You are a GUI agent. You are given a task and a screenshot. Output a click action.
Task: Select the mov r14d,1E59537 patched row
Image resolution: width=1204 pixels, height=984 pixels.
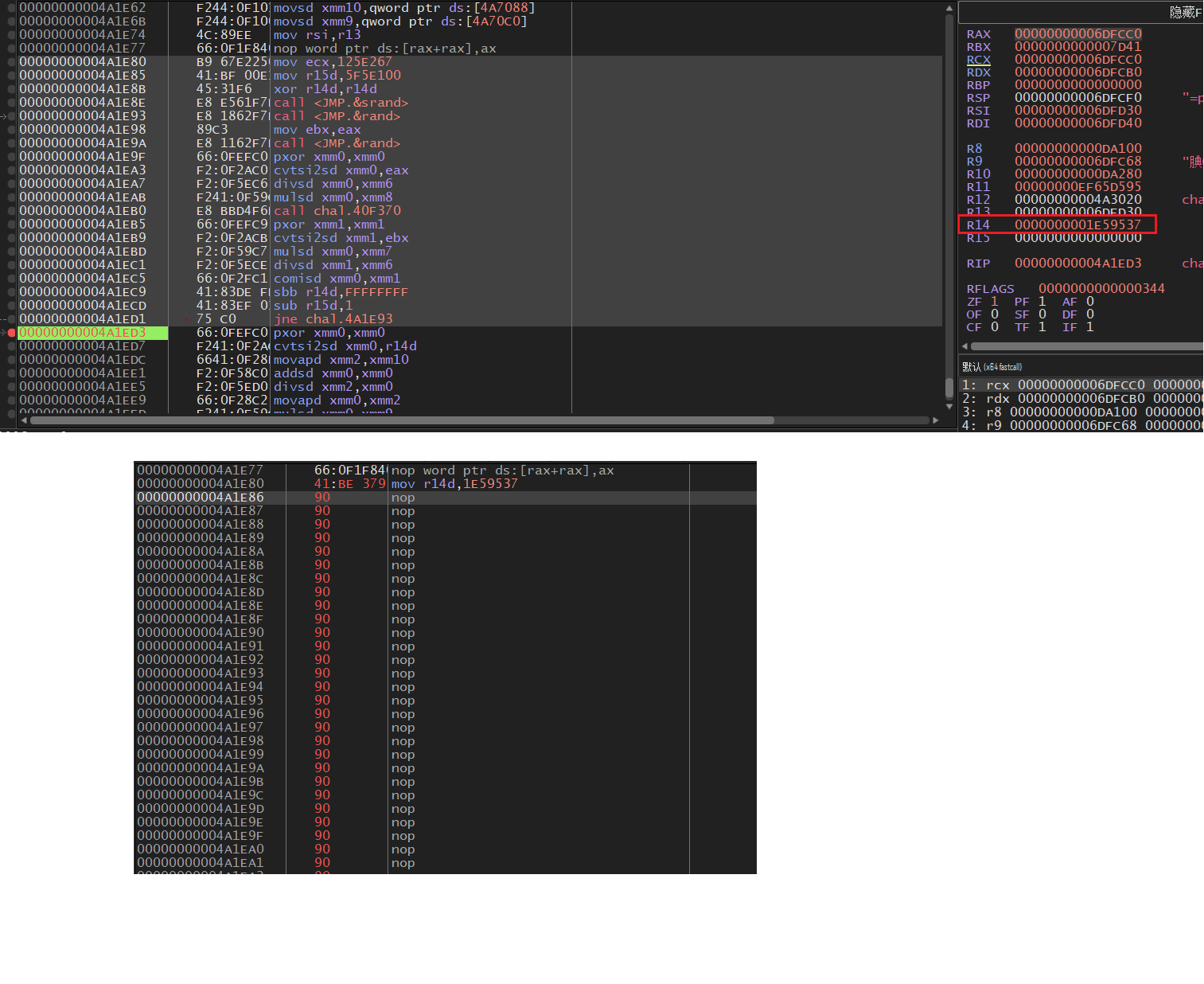454,484
